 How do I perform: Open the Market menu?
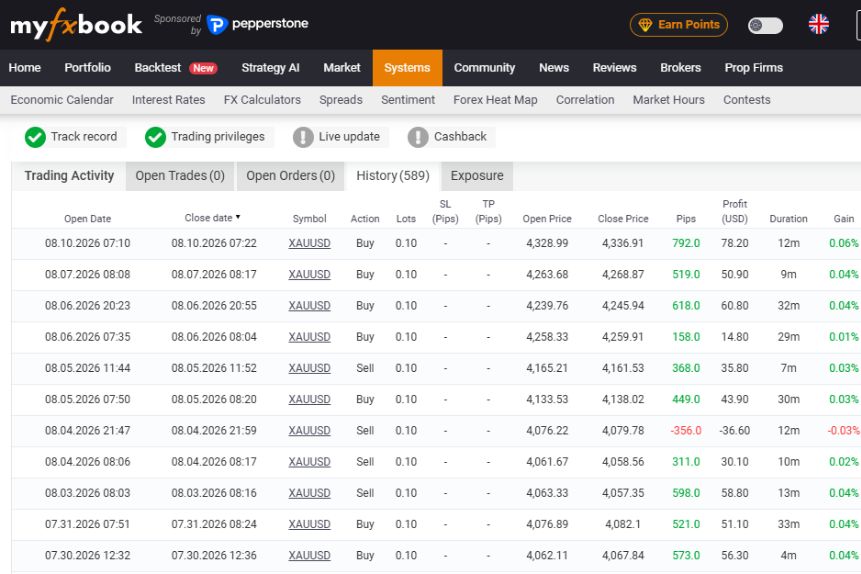342,68
